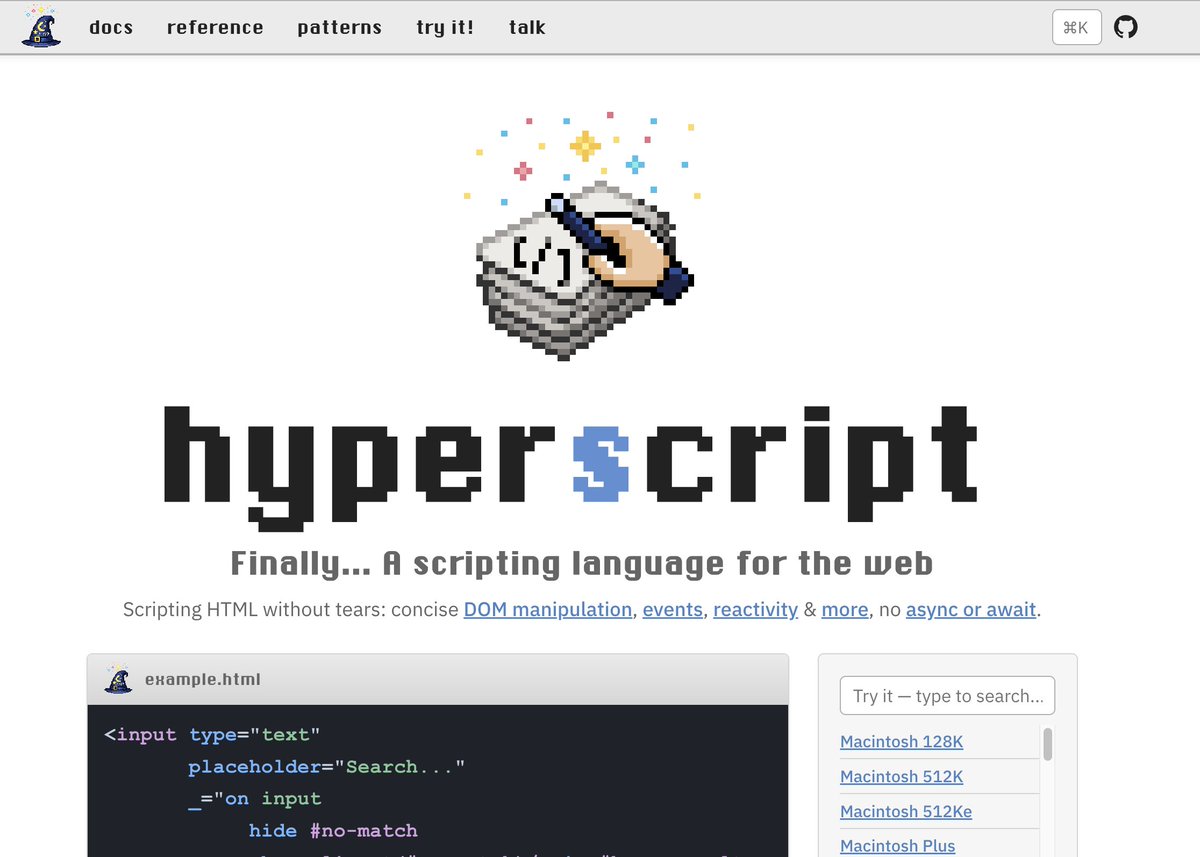Follow the more link
This screenshot has width=1200, height=857.
coord(845,609)
